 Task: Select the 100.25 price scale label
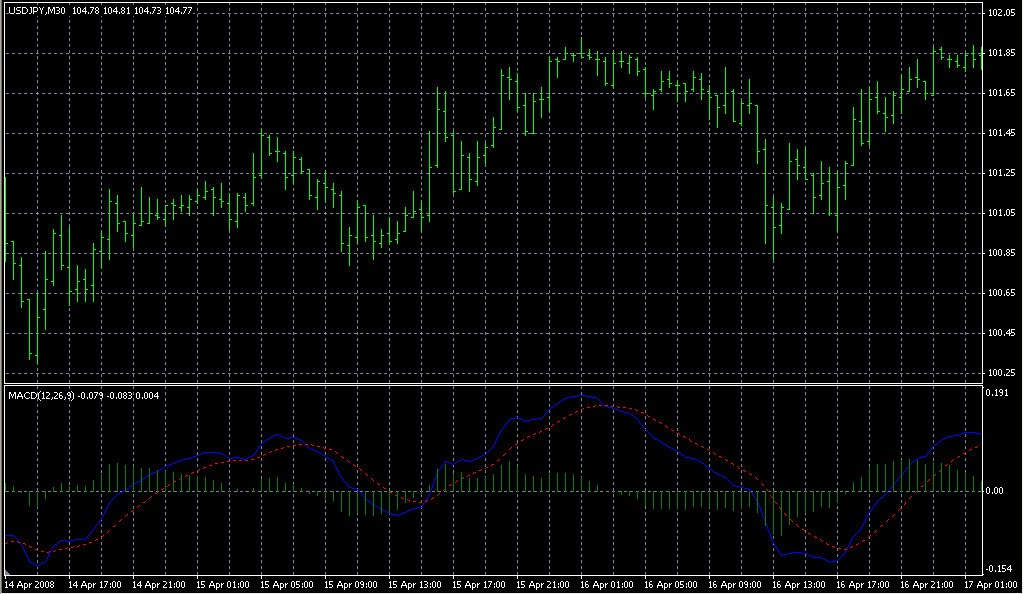point(1000,373)
